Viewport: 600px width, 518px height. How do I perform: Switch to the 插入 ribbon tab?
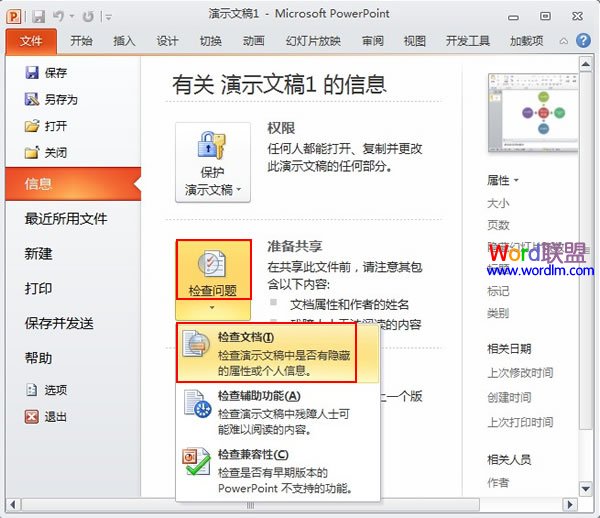(124, 41)
